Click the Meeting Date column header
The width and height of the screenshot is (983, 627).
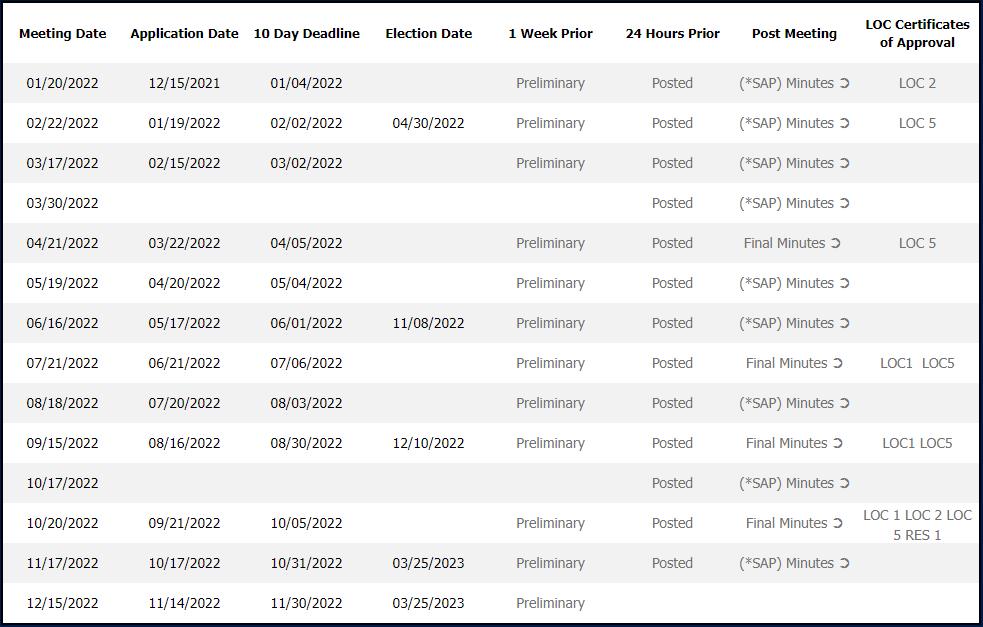tap(63, 34)
